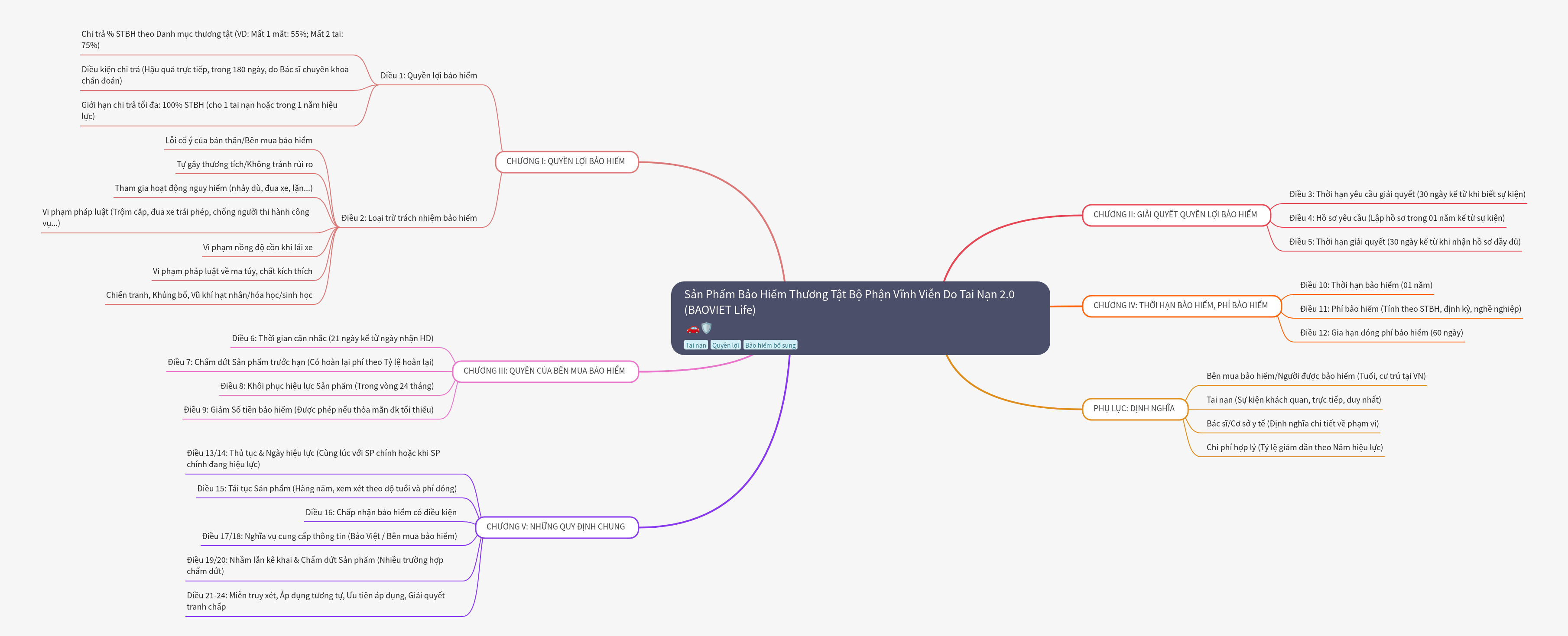Click 'CHƯƠNG IV: THỜI HẠN BẢO HIỂM, PHÍ BẢO HIỂM'
This screenshot has height=636, width=1568.
pyautogui.click(x=1180, y=306)
